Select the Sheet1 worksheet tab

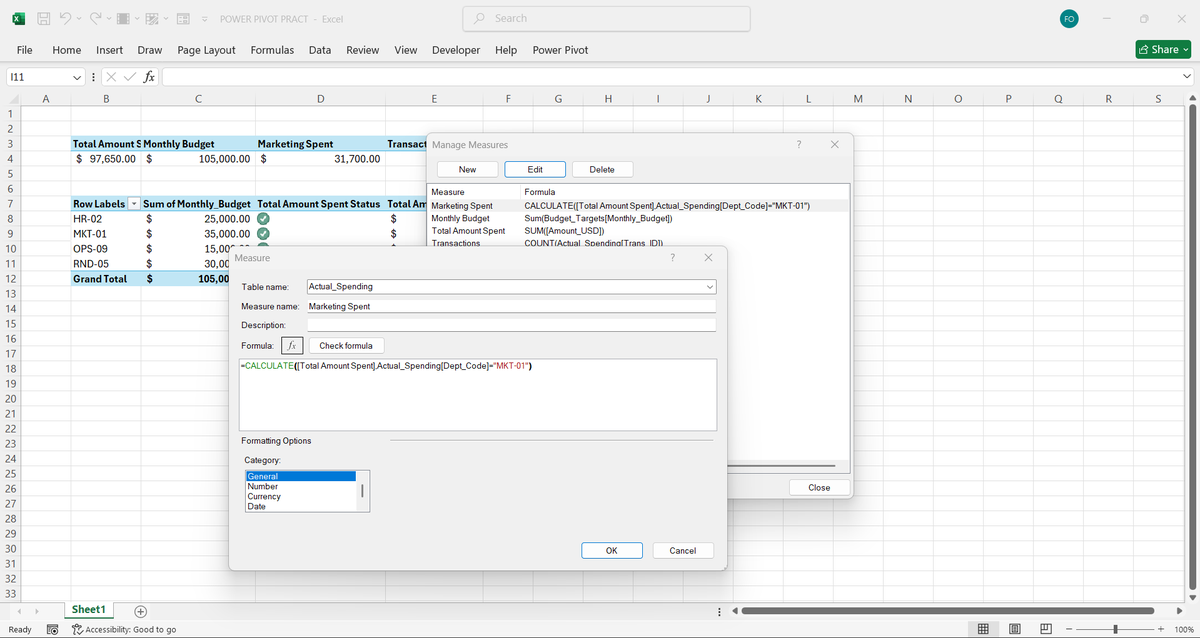[89, 610]
